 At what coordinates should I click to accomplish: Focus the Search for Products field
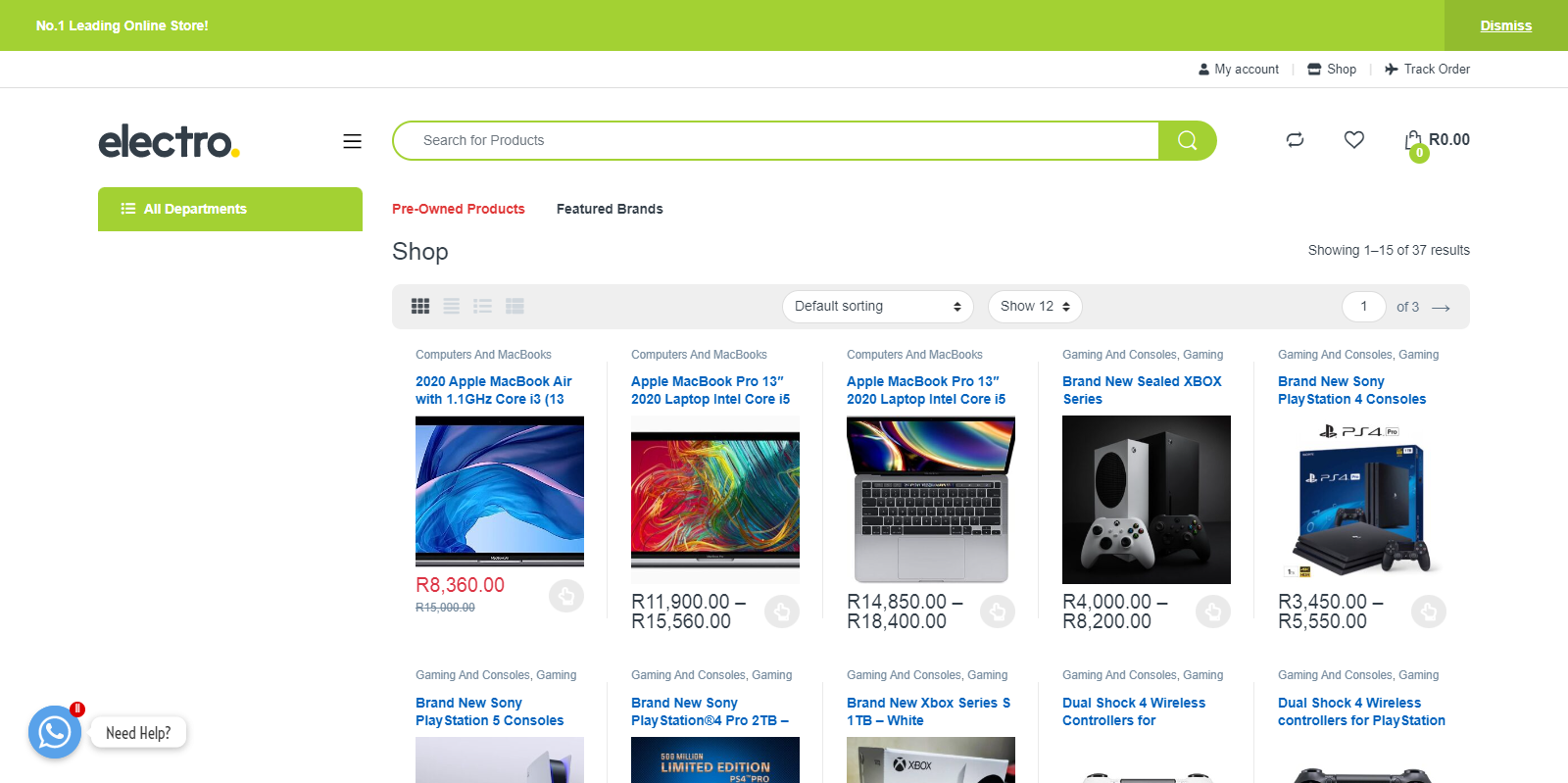(776, 140)
